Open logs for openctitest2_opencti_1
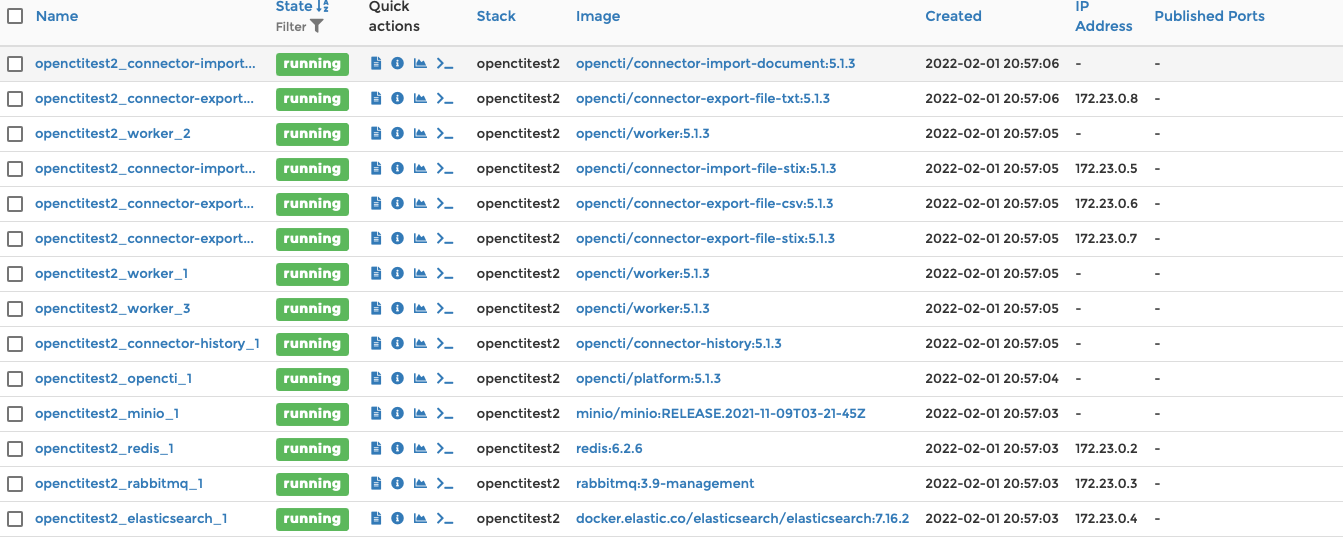Screen dimensions: 1343x539 click(x=376, y=378)
